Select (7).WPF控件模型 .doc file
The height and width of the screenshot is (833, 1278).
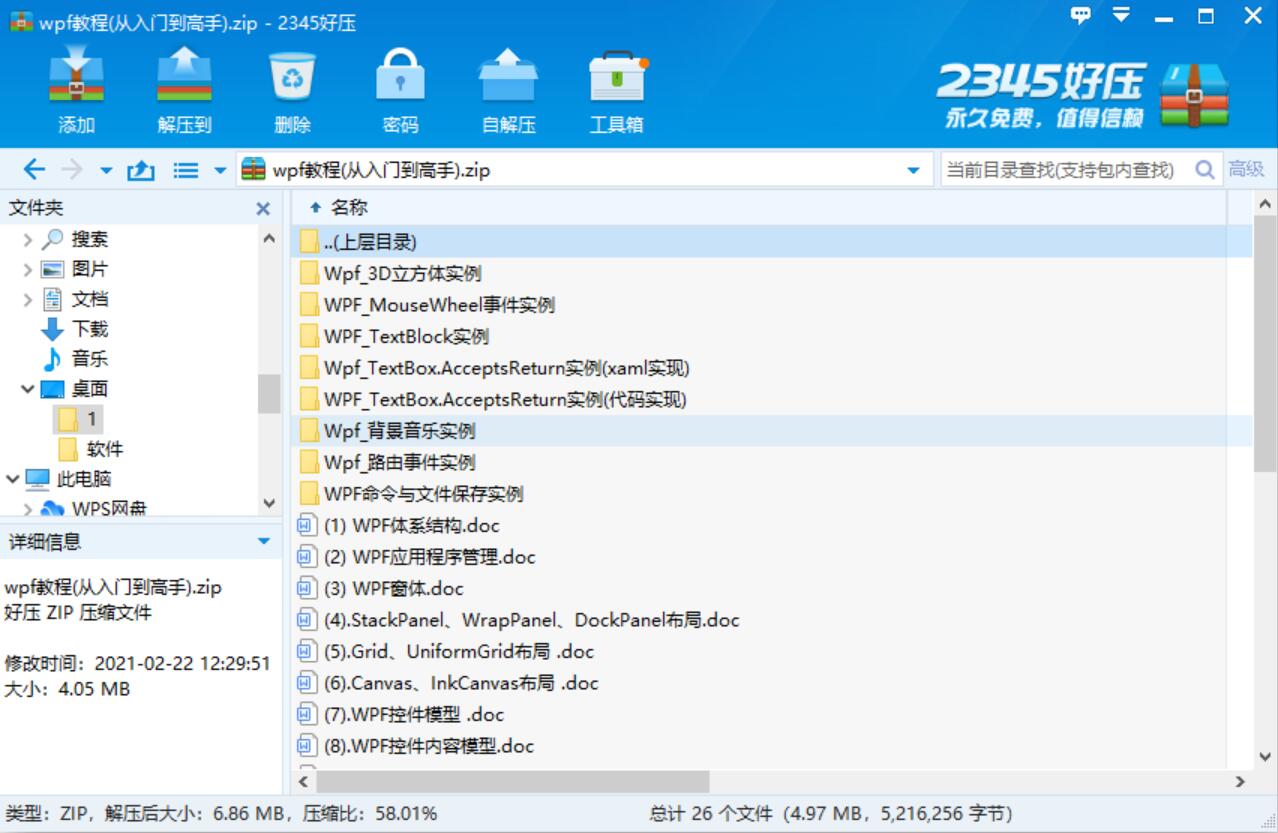click(772, 714)
